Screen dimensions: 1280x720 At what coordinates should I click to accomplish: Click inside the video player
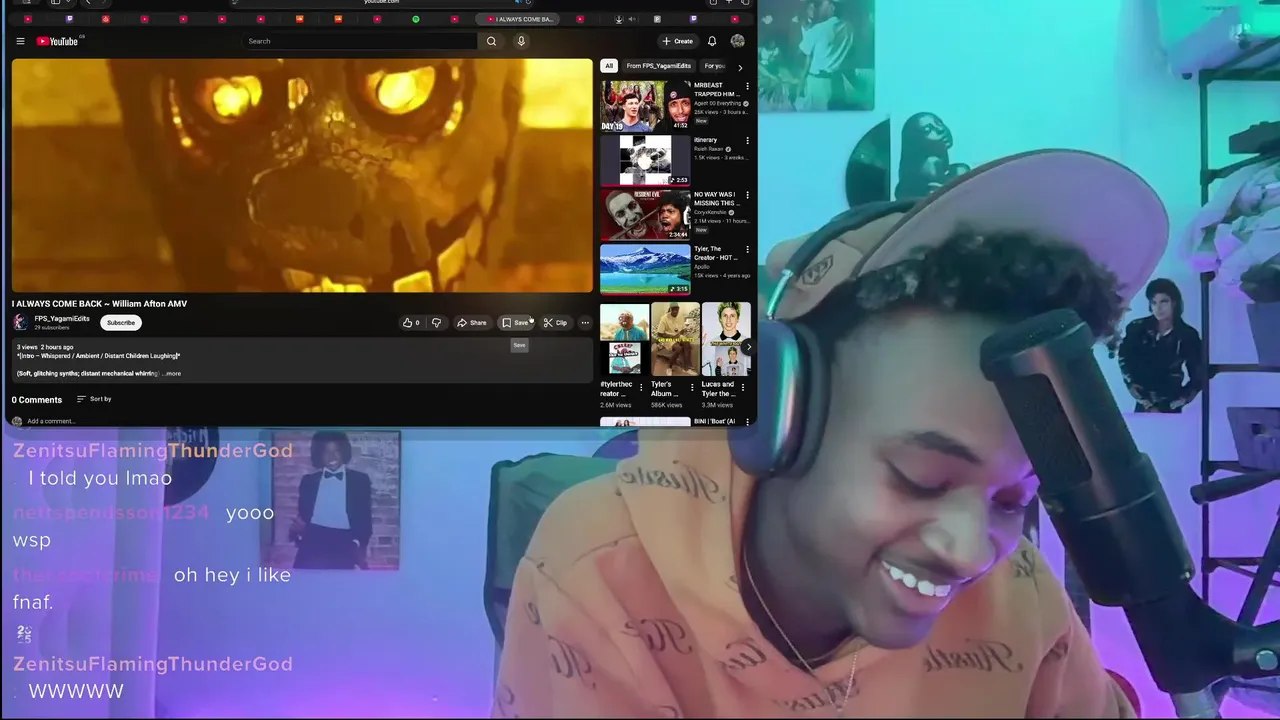point(302,175)
